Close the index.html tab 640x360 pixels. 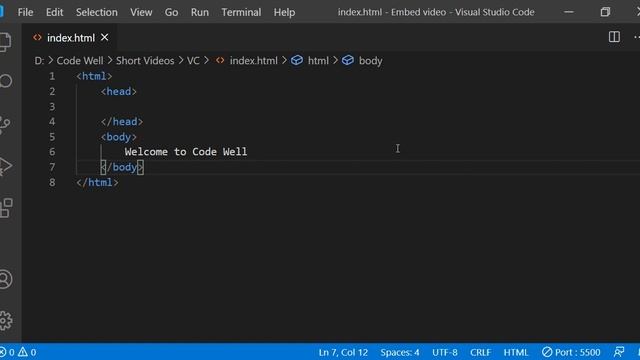pyautogui.click(x=104, y=38)
